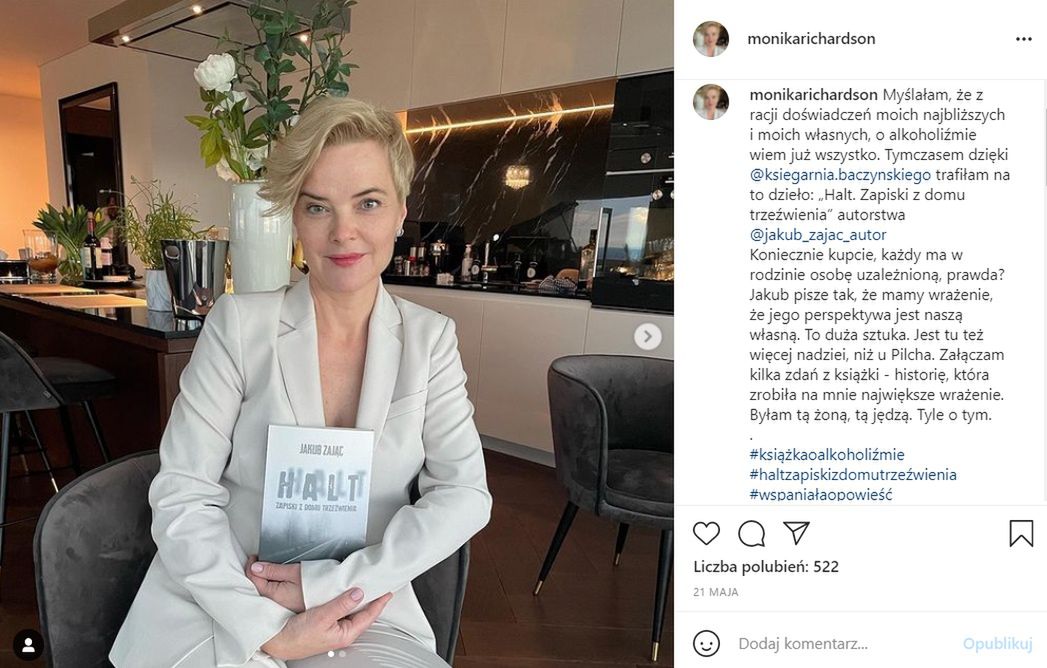Save post with bookmark icon
1047x668 pixels.
pyautogui.click(x=1021, y=533)
